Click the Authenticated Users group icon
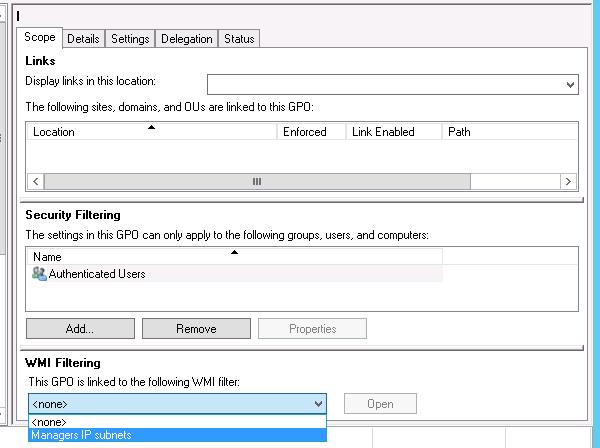 coord(40,274)
